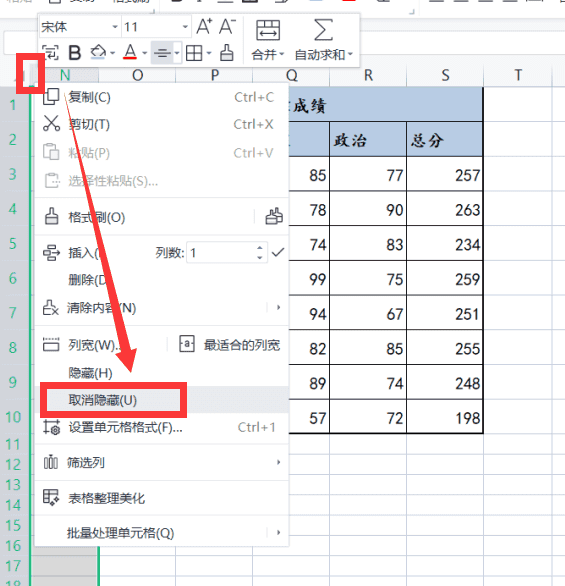This screenshot has height=586, width=565.
Task: Click the borders grid icon
Action: tap(194, 53)
